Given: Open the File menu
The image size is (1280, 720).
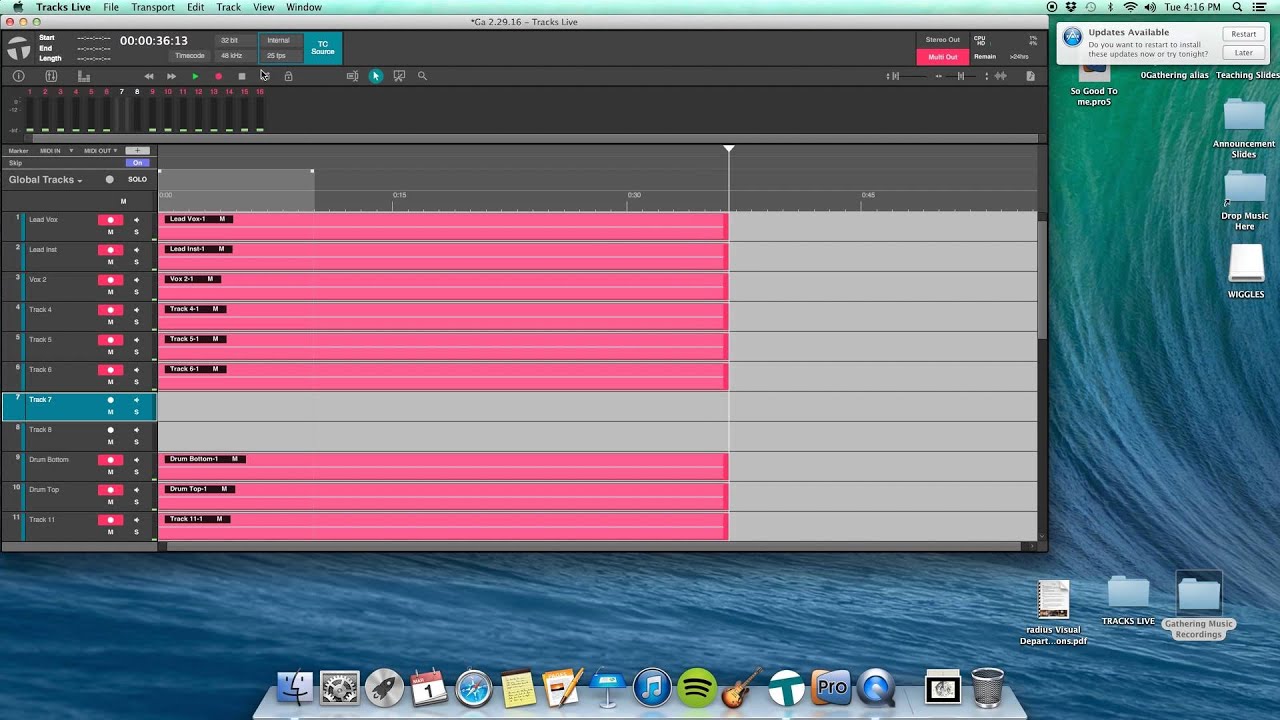Looking at the screenshot, I should (111, 7).
